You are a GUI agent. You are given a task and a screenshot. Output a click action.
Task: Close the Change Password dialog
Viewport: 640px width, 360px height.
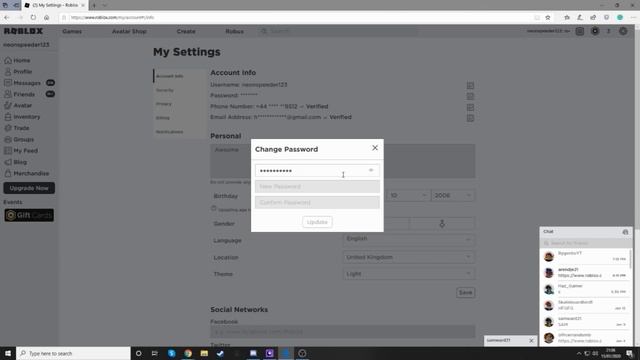375,148
